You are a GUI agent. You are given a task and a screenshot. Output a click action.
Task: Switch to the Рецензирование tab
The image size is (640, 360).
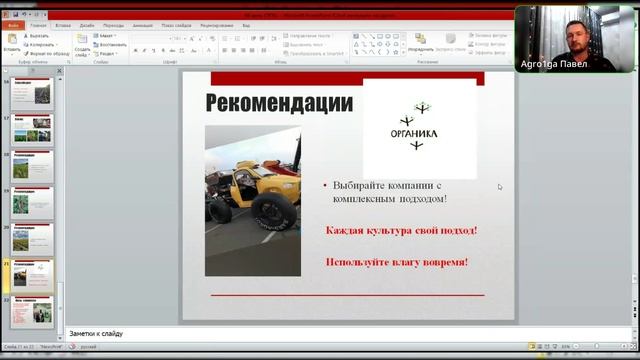217,25
